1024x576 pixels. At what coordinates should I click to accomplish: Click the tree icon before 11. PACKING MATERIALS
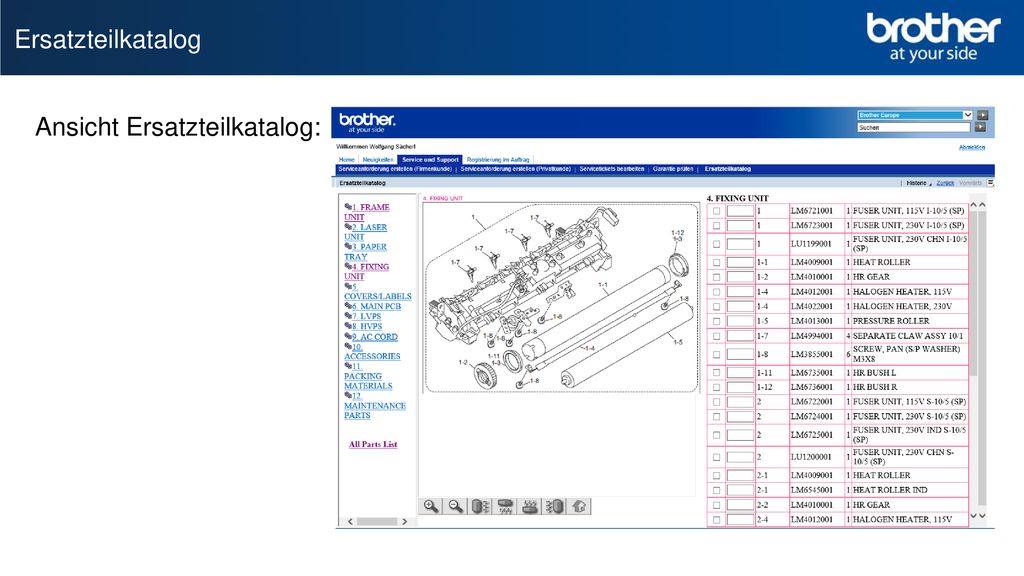click(348, 366)
